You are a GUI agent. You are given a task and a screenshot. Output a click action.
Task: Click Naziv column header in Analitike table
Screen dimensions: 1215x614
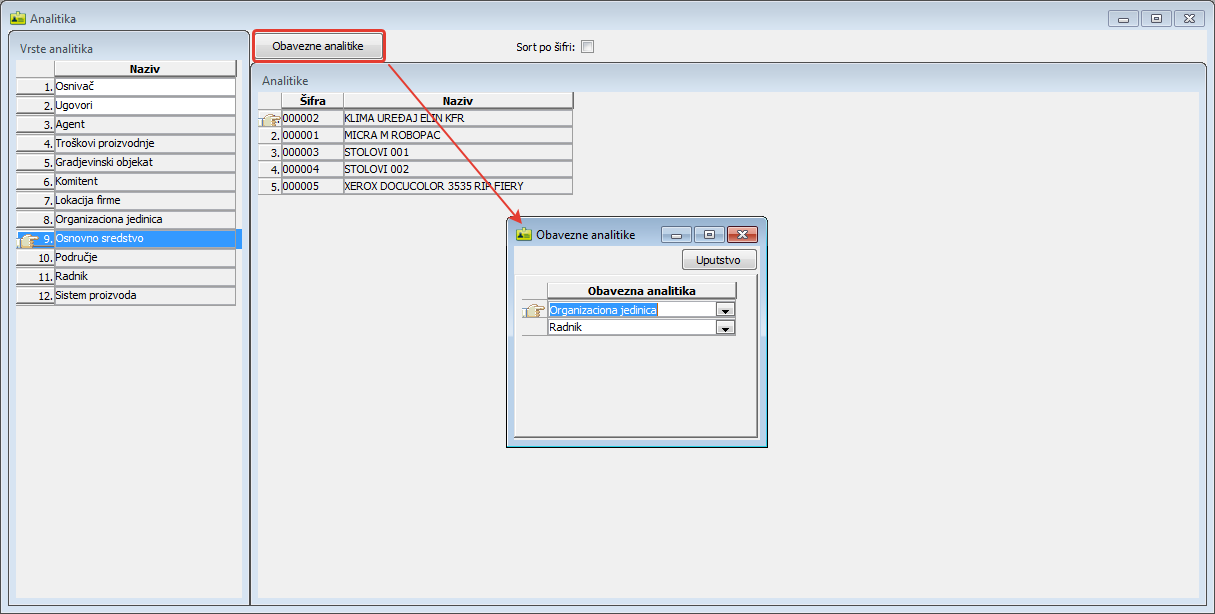(457, 101)
